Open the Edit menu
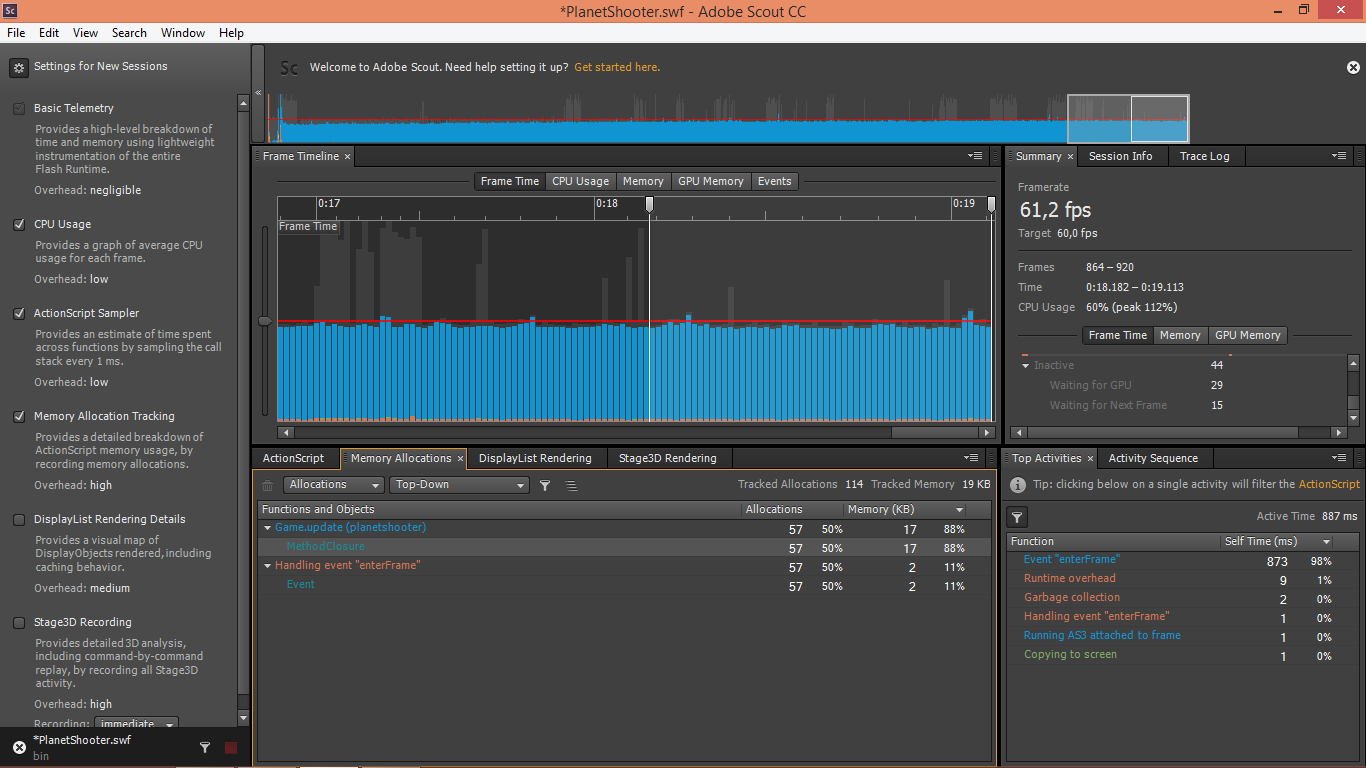This screenshot has height=768, width=1366. pyautogui.click(x=49, y=33)
